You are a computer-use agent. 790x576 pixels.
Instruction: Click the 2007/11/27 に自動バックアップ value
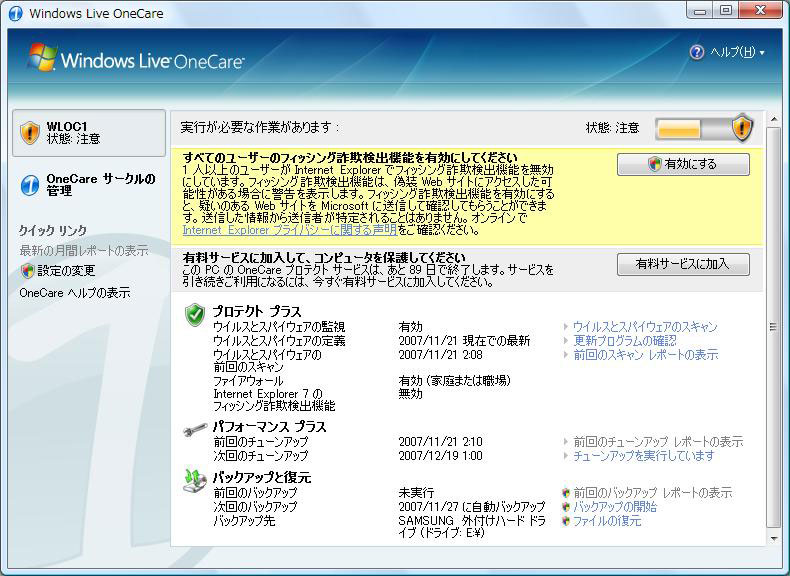(472, 506)
